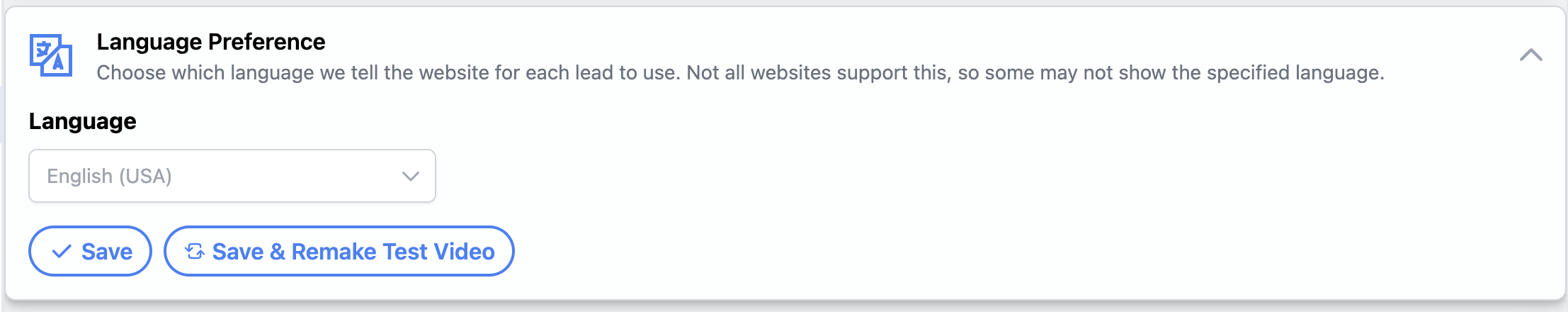This screenshot has width=1568, height=312.
Task: Click the Language Preference heading
Action: [x=211, y=42]
